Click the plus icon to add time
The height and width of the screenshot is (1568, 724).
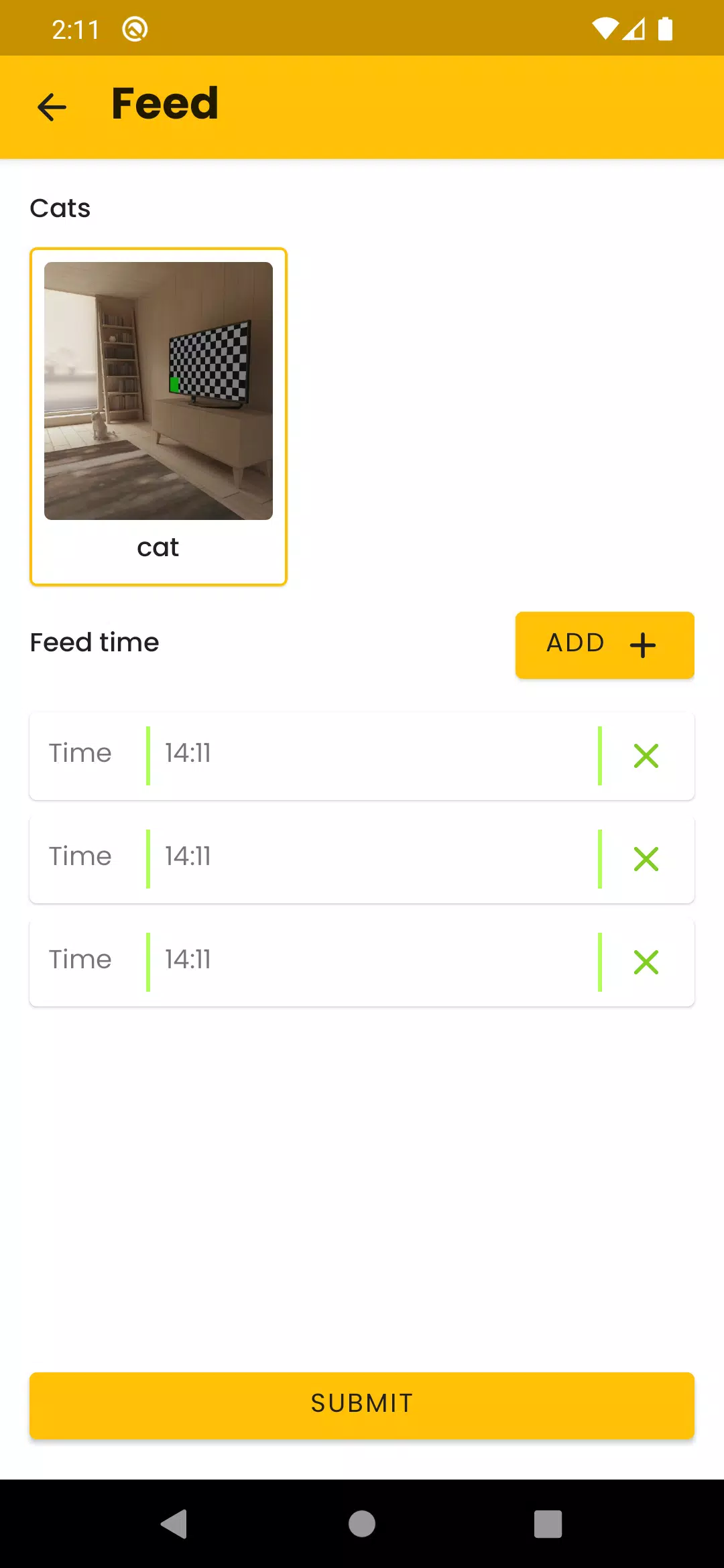pos(642,645)
